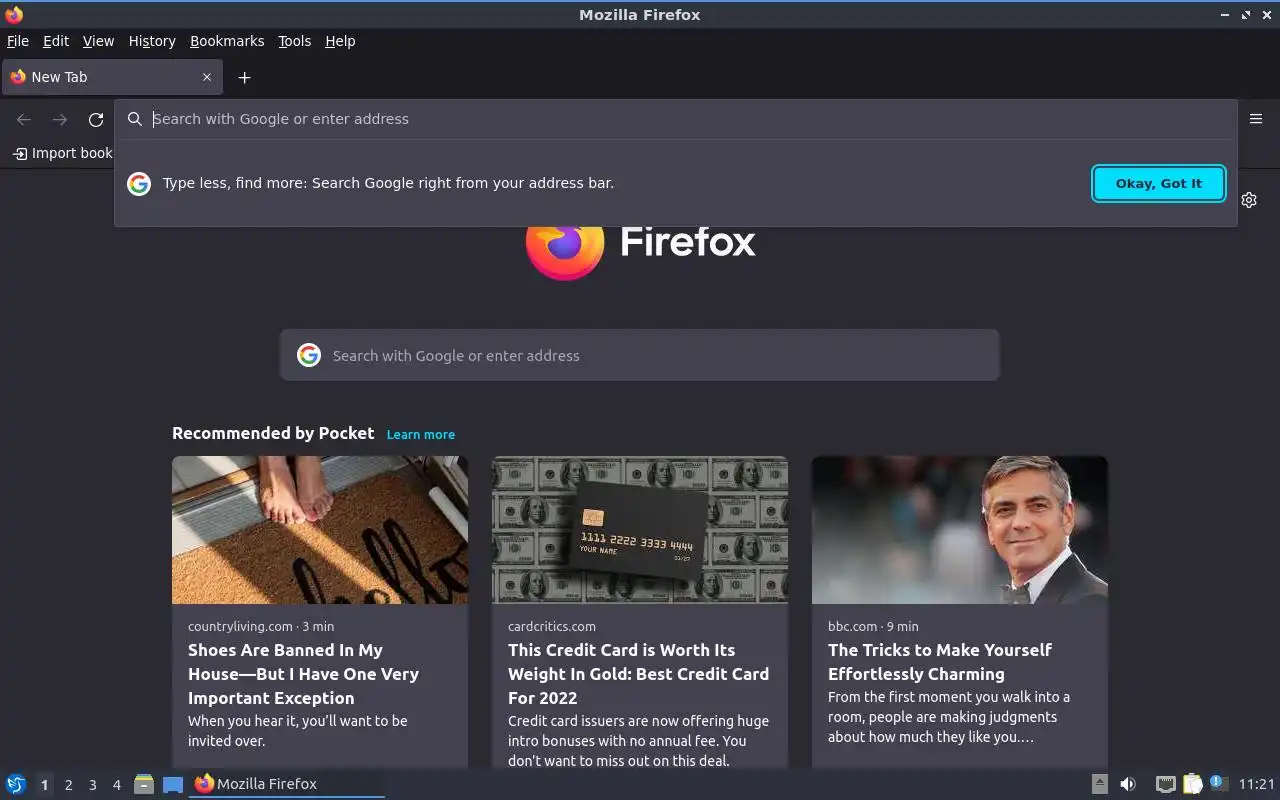Screen dimensions: 1280x800
Task: Click the network tray icon
Action: pos(1165,784)
